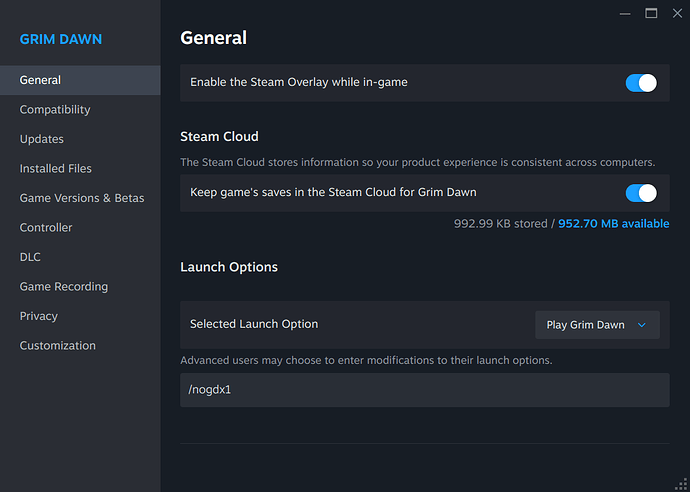
Task: Click the Steam Cloud heading
Action: tap(219, 136)
